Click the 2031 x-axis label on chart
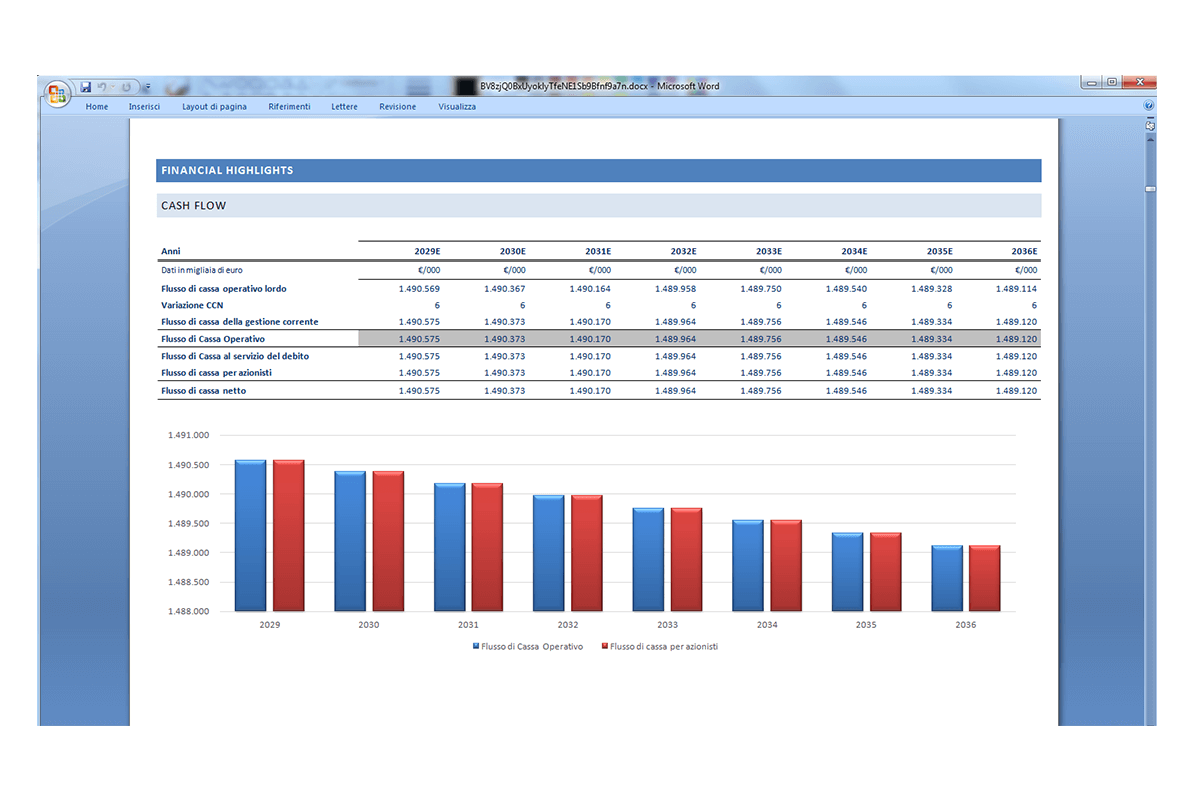1193x800 pixels. [468, 625]
